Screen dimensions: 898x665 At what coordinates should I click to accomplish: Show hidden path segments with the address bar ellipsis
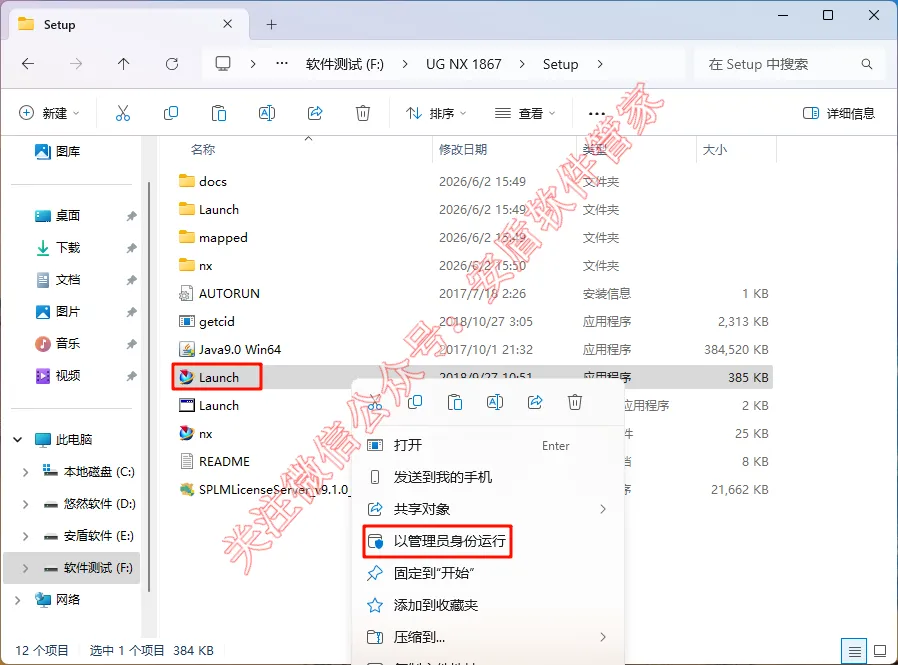[282, 64]
